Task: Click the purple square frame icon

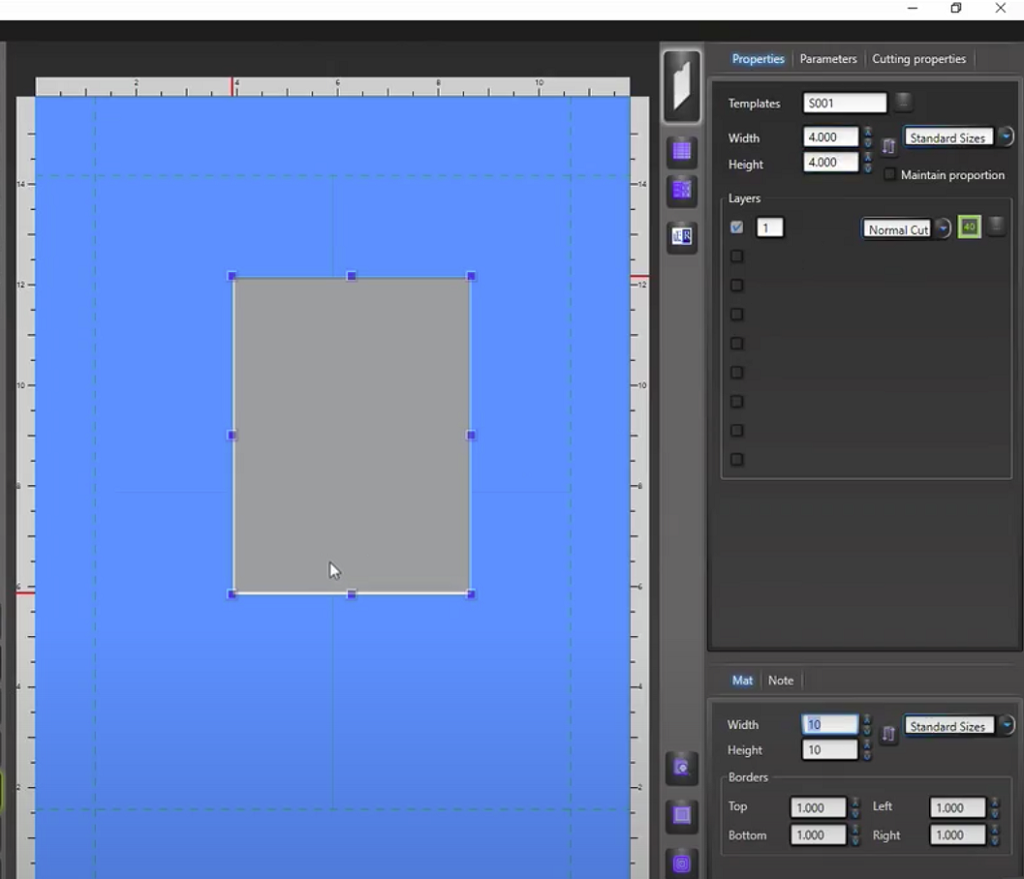Action: click(682, 815)
